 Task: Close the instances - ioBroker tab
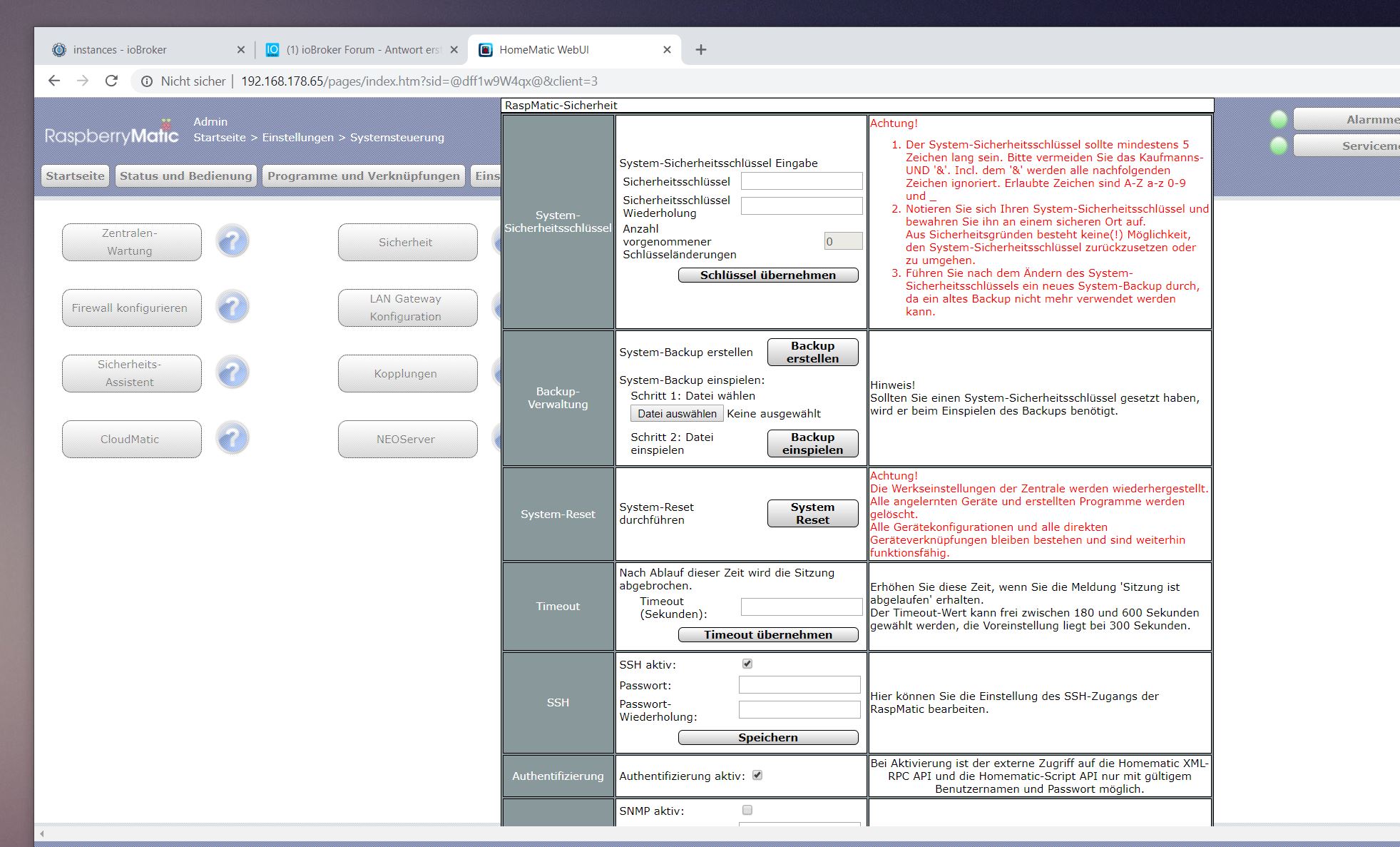[x=240, y=49]
